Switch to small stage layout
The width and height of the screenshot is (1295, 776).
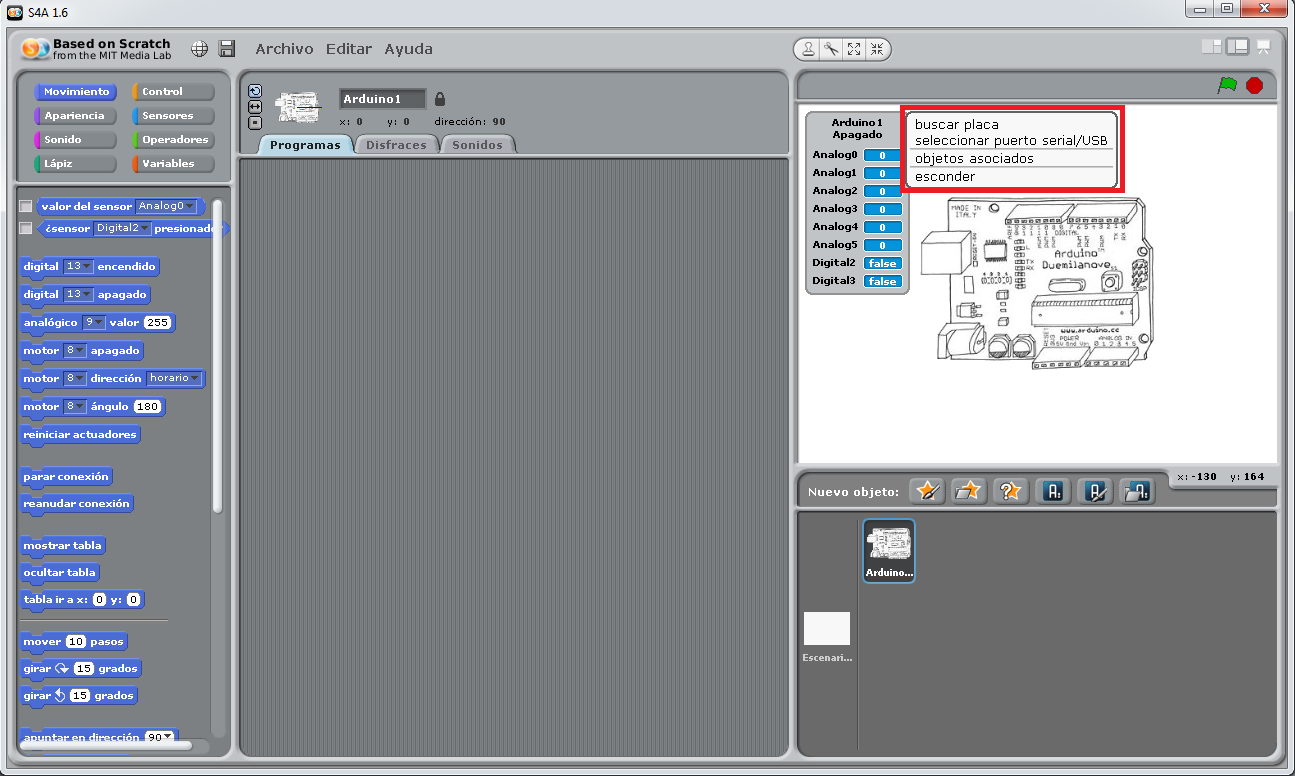point(1212,46)
